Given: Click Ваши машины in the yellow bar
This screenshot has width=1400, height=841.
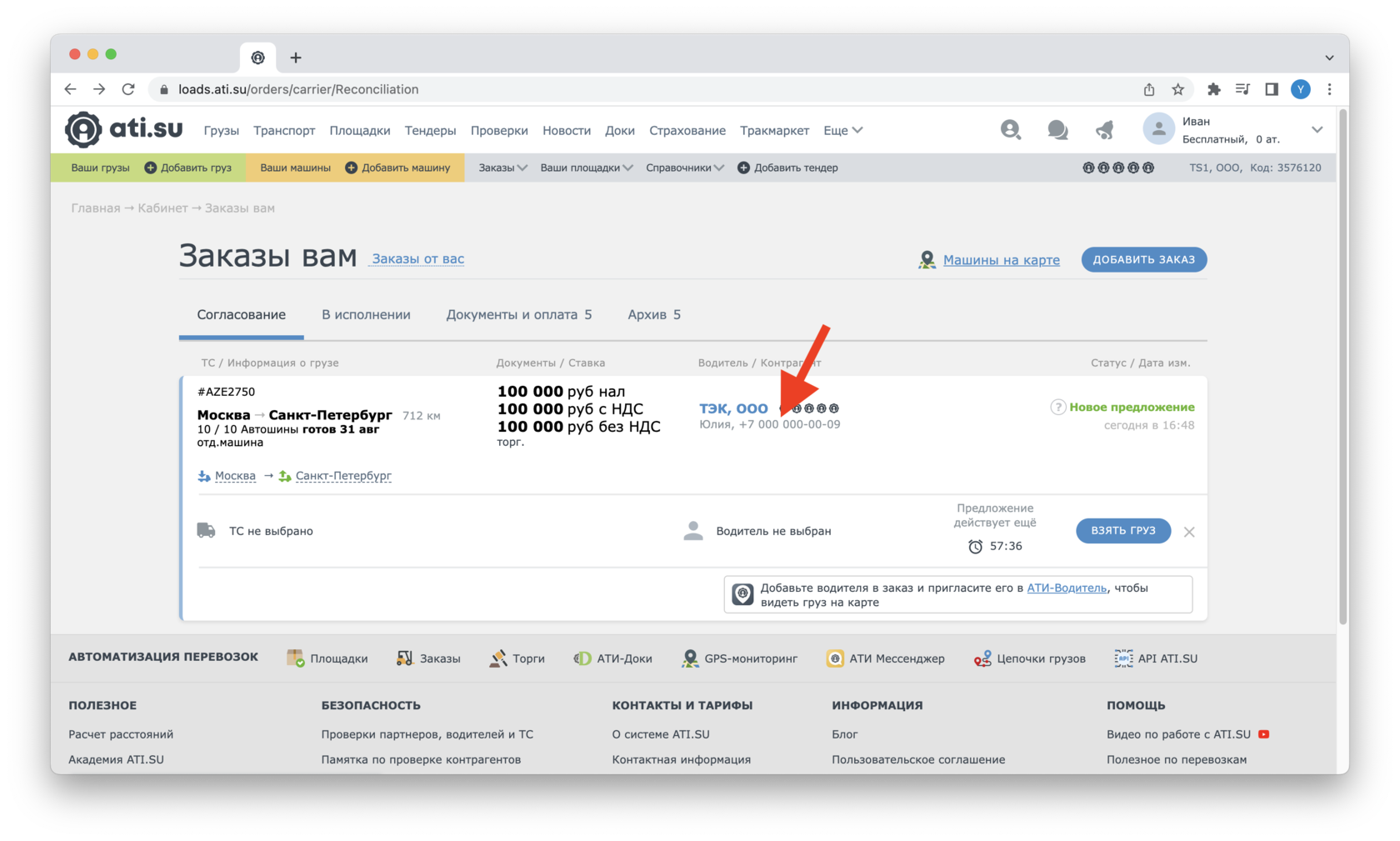Looking at the screenshot, I should (x=295, y=168).
